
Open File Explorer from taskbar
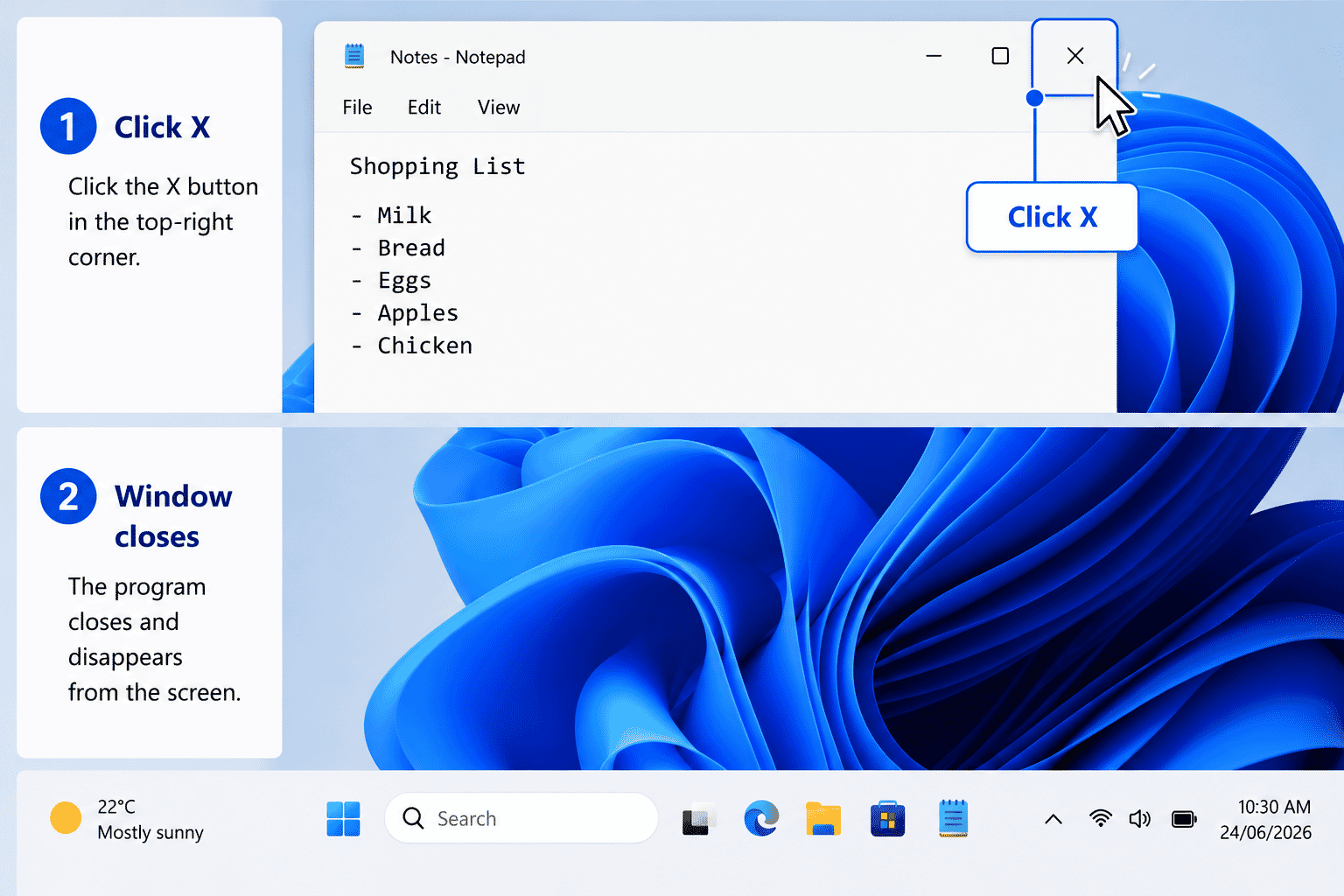pyautogui.click(x=823, y=819)
